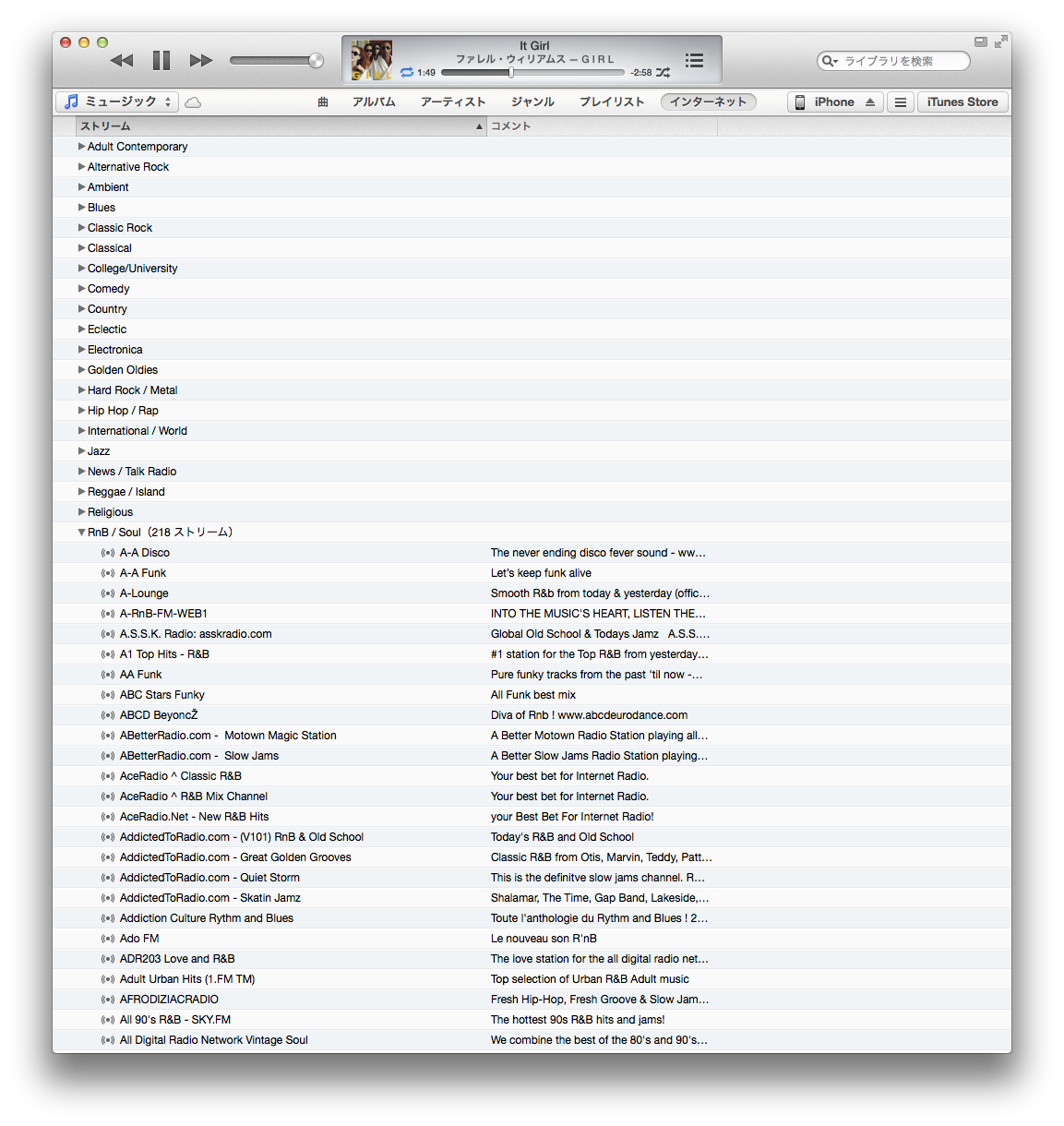Expand the Classical category
Image resolution: width=1064 pixels, height=1126 pixels.
coord(82,247)
